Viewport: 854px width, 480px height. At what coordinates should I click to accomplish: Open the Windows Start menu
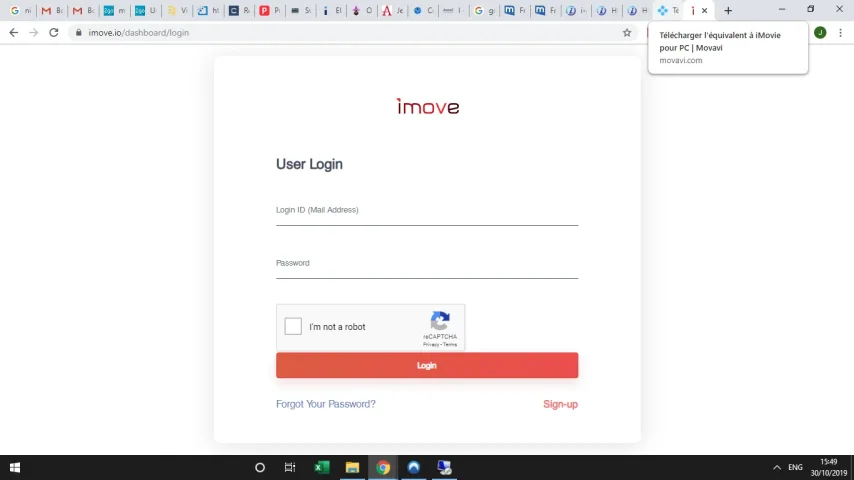(x=15, y=467)
